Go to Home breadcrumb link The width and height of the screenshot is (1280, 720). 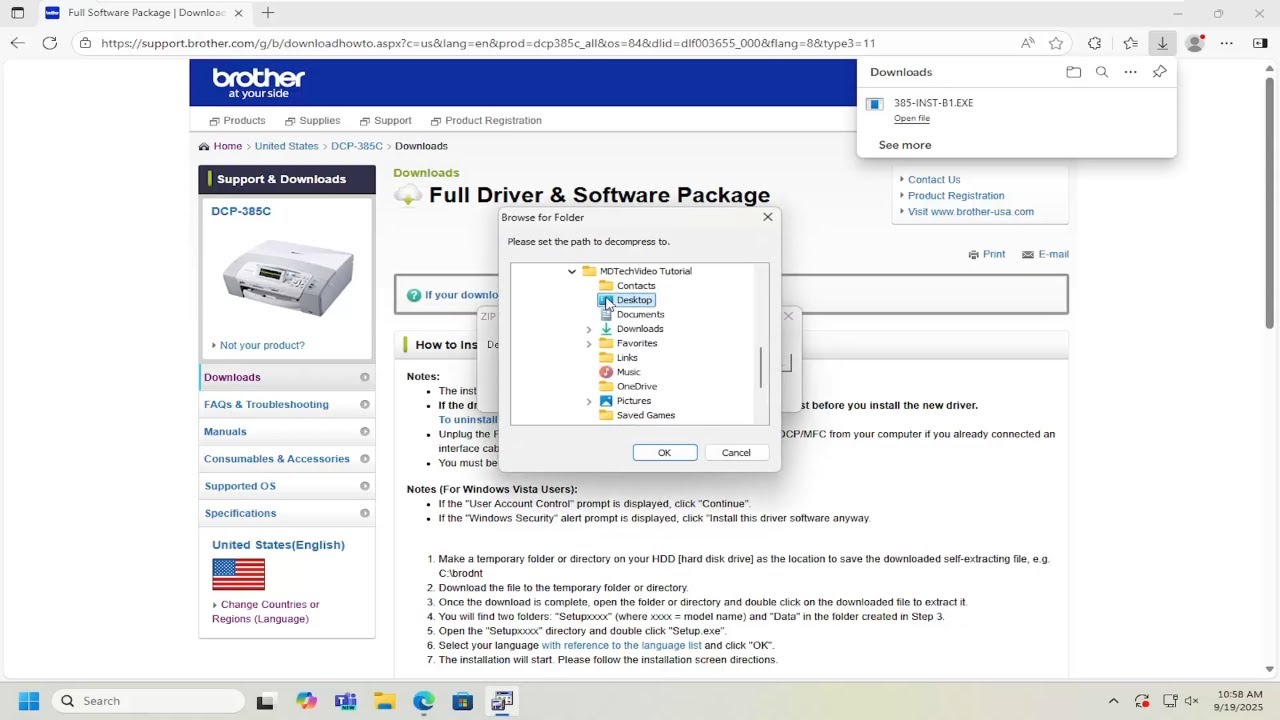click(x=227, y=146)
